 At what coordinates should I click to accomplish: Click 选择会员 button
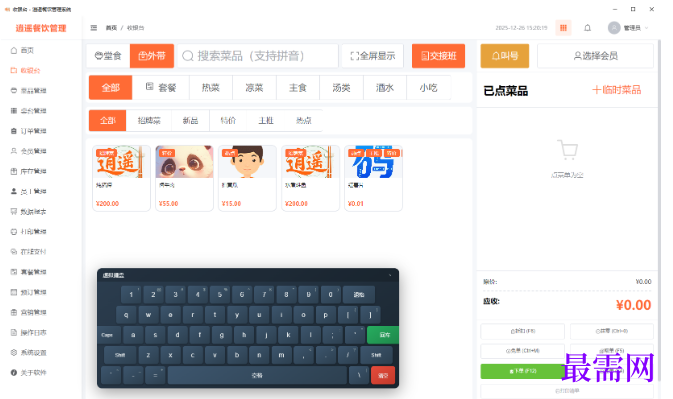pyautogui.click(x=596, y=56)
